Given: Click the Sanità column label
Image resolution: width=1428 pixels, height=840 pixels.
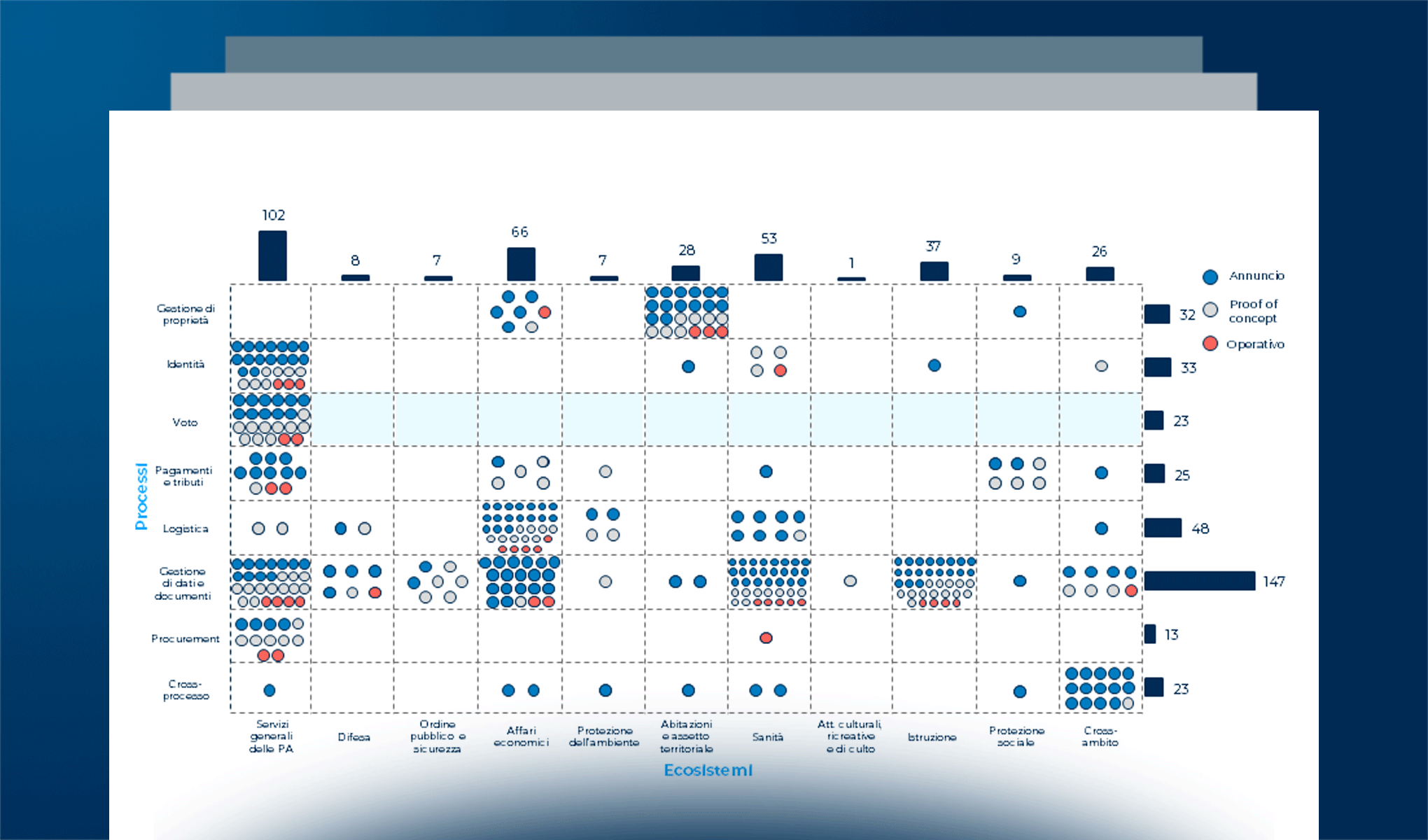Looking at the screenshot, I should (x=767, y=737).
